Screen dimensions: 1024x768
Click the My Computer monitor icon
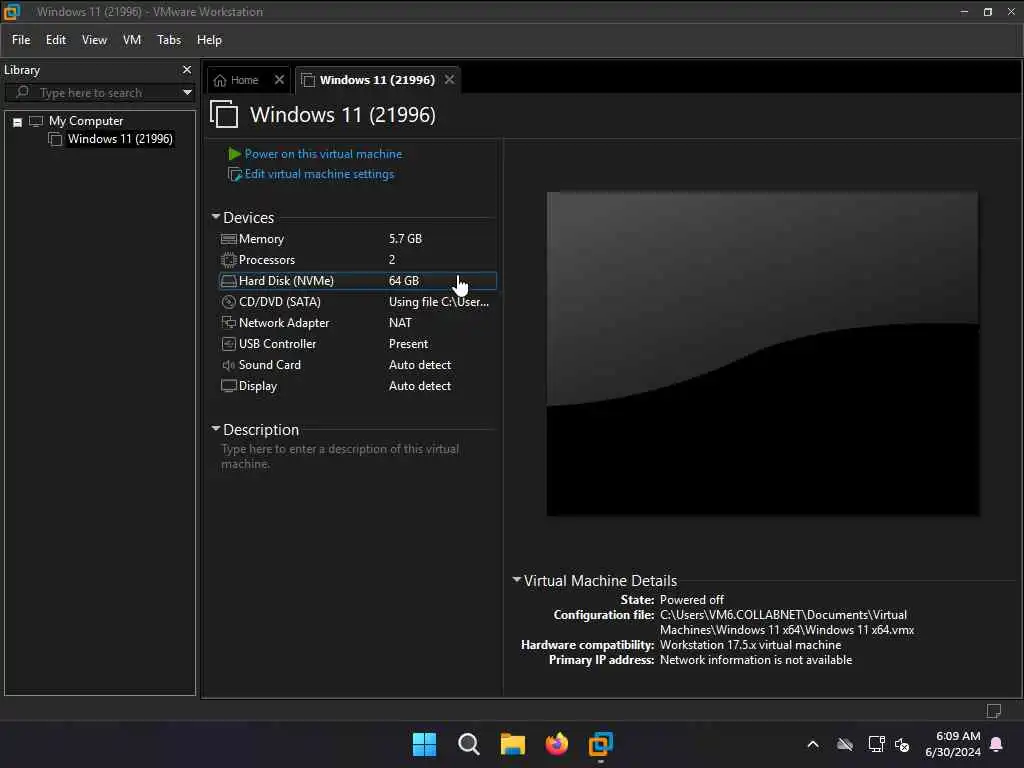pyautogui.click(x=36, y=121)
